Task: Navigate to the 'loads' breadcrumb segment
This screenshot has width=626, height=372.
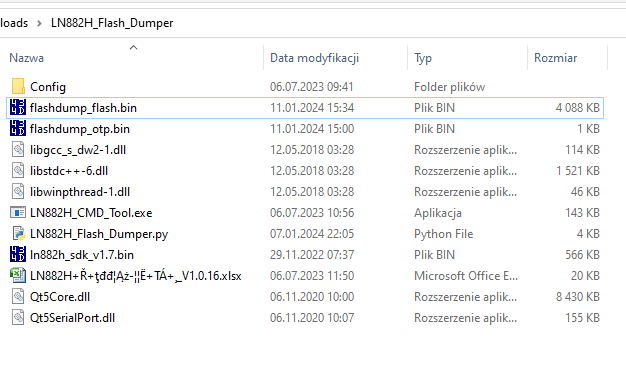Action: coord(14,23)
